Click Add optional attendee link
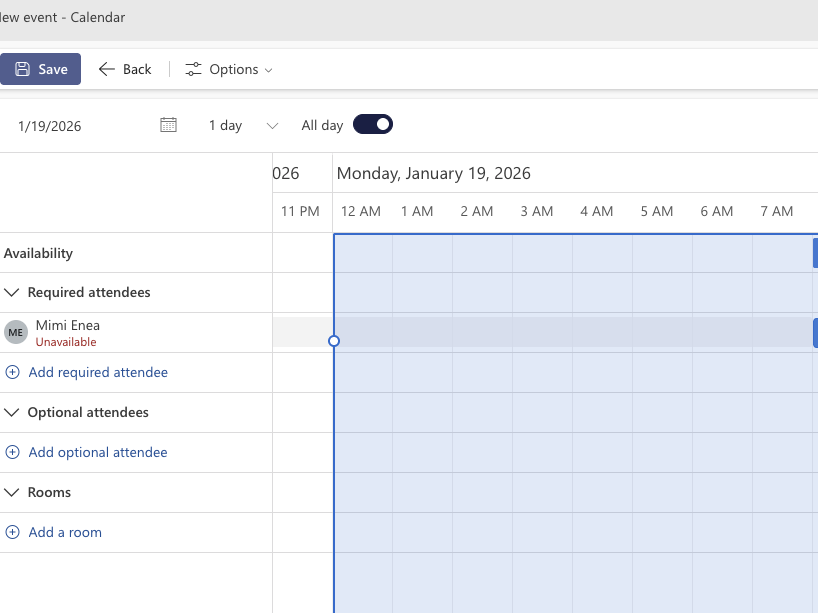Screen dimensions: 818x613 [x=98, y=452]
